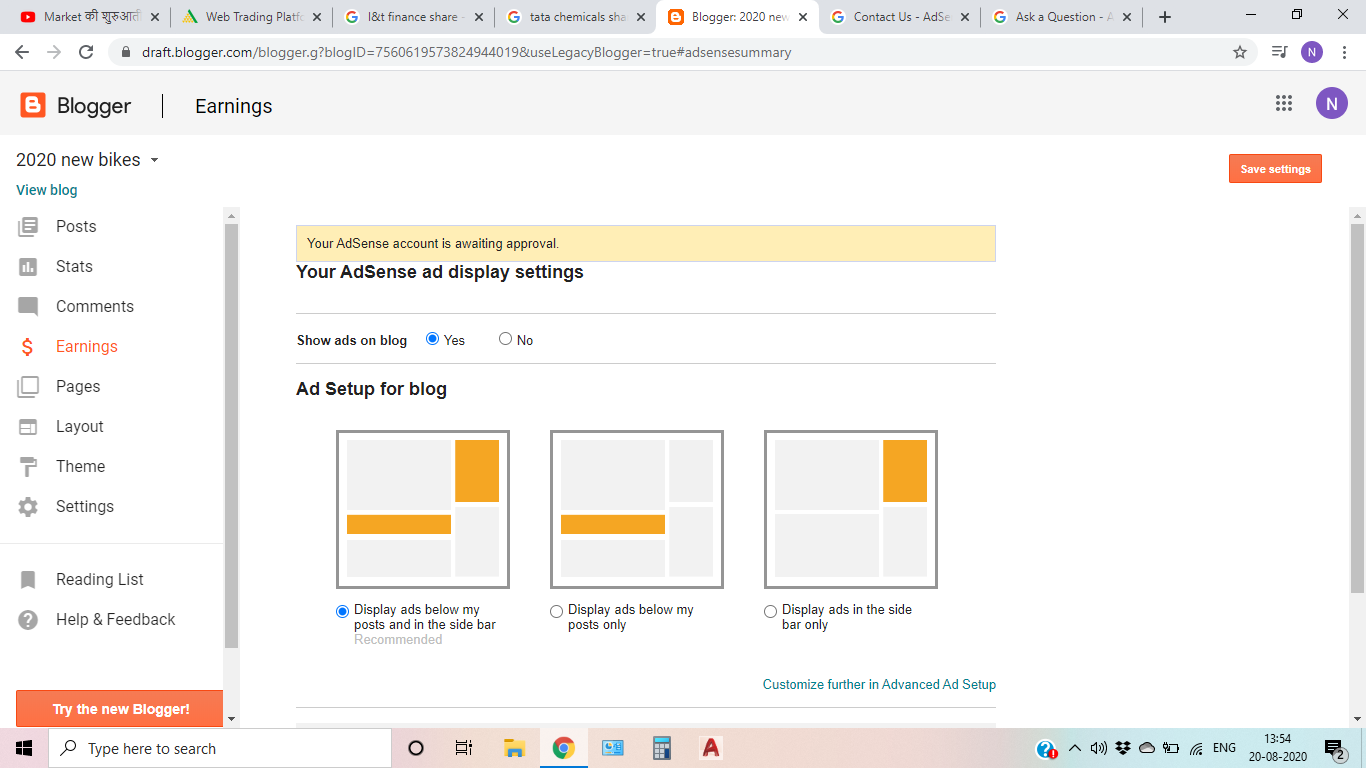Screen dimensions: 1366x768
Task: Open the View blog link
Action: (47, 190)
